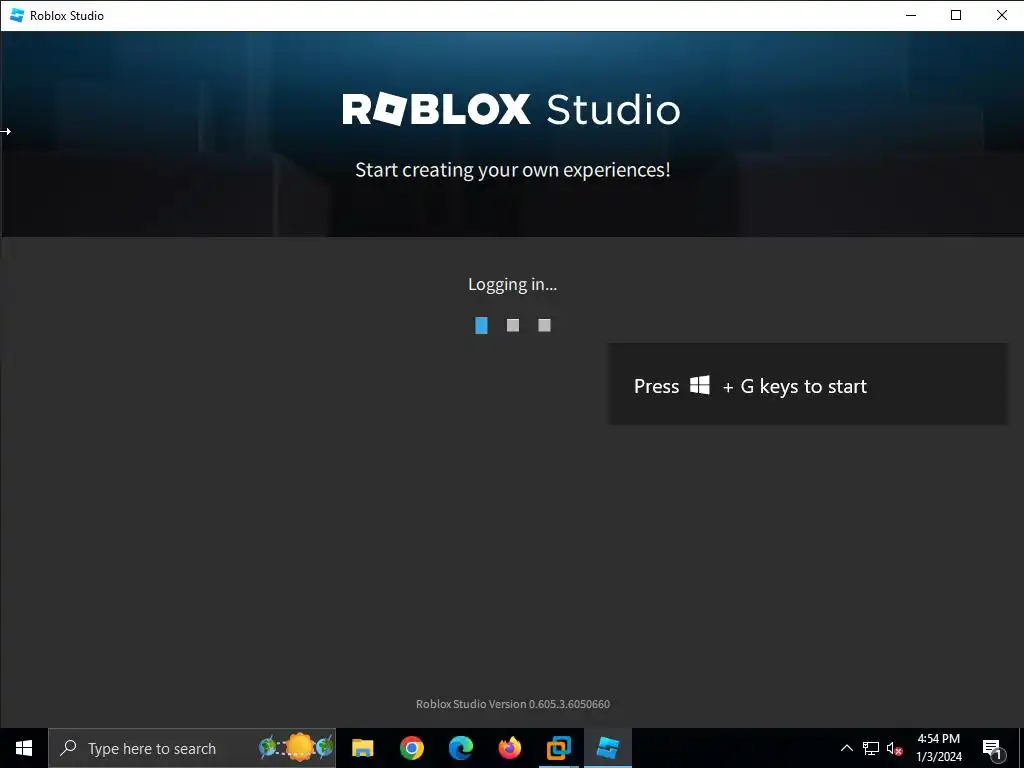
Task: Click the Start creating your own experiences text
Action: (x=513, y=170)
